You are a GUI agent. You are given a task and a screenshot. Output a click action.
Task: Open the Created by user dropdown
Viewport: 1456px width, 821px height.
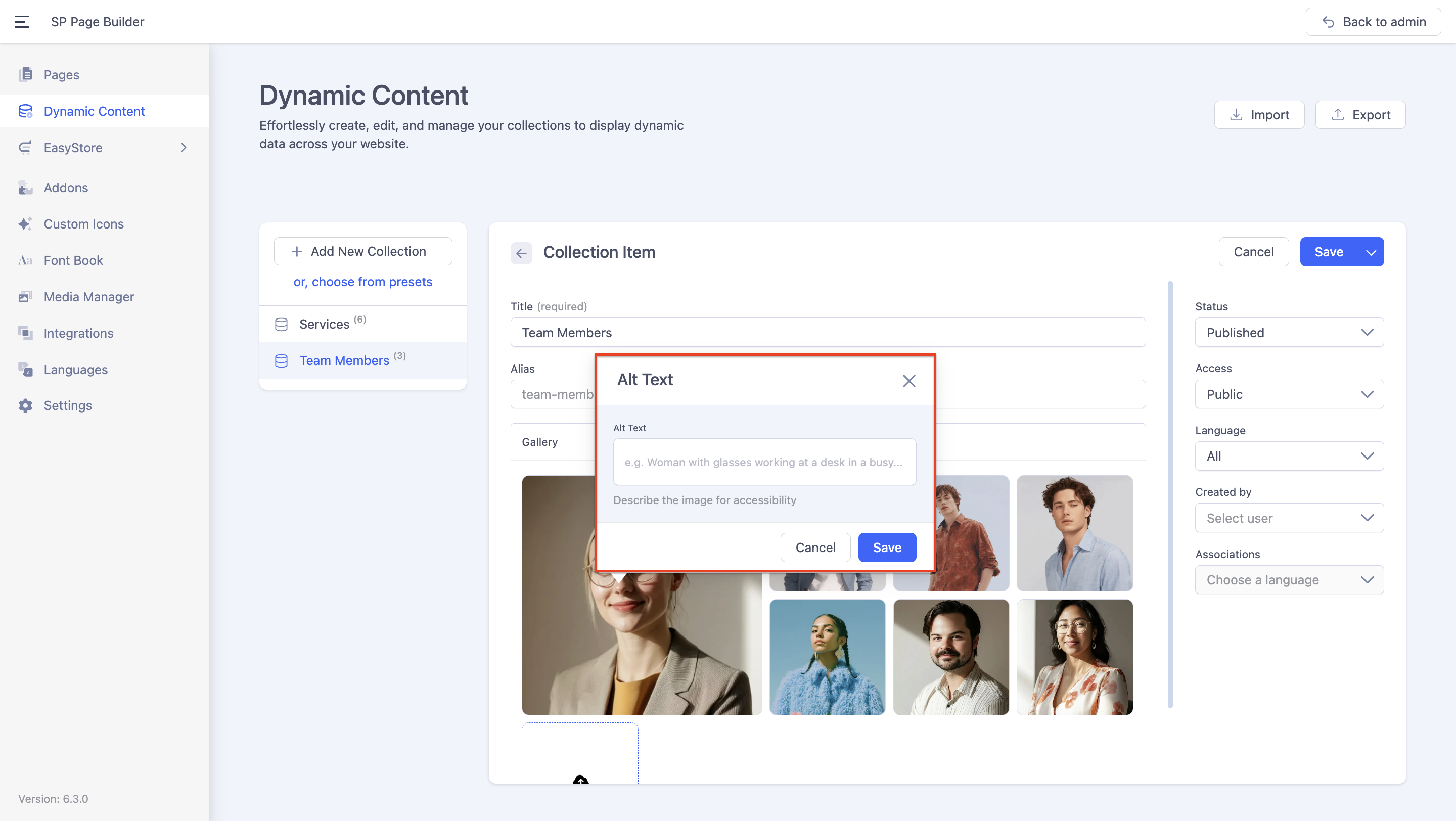tap(1289, 518)
